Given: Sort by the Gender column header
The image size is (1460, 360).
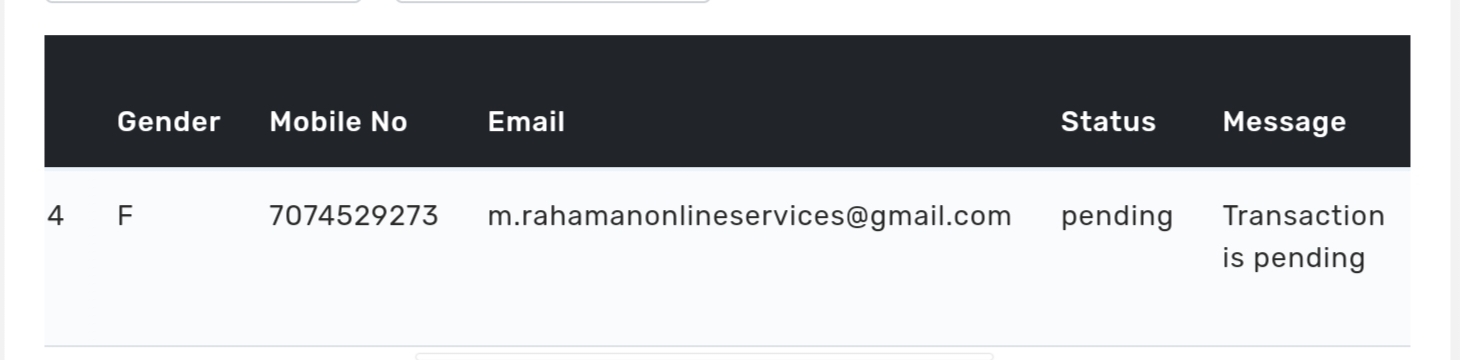Looking at the screenshot, I should (168, 122).
